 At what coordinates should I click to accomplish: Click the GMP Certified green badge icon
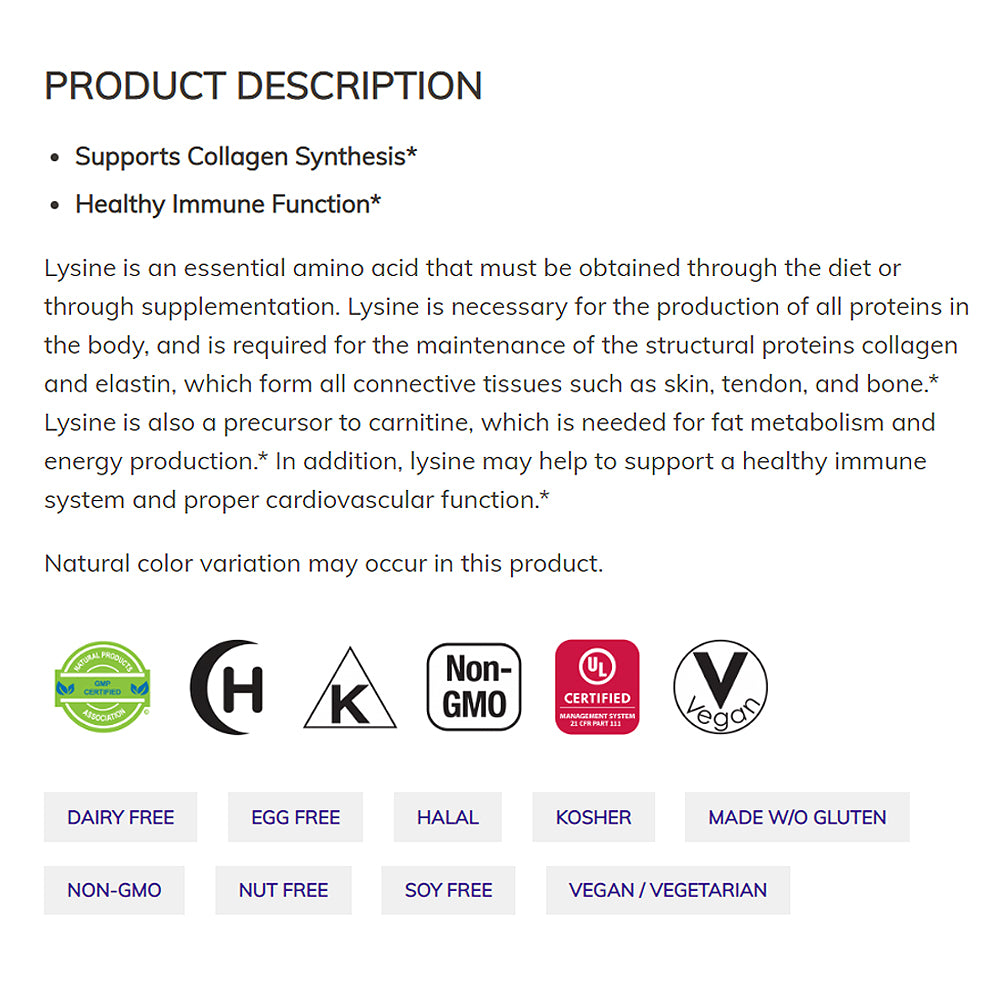[x=102, y=687]
